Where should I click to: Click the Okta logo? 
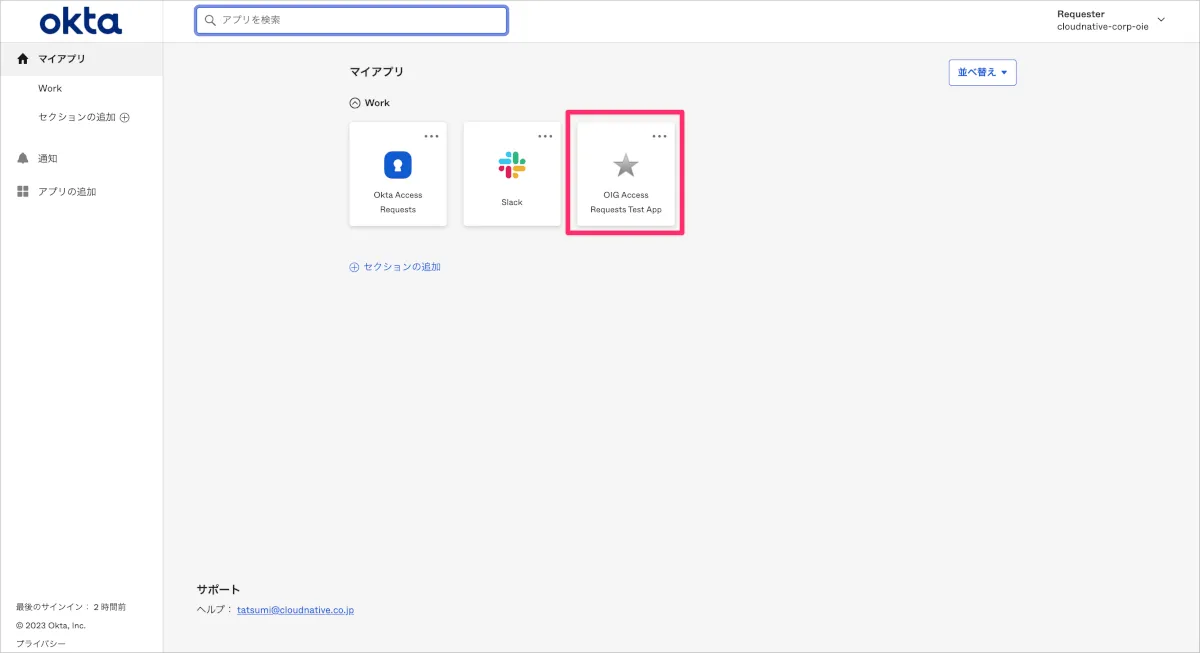point(80,21)
